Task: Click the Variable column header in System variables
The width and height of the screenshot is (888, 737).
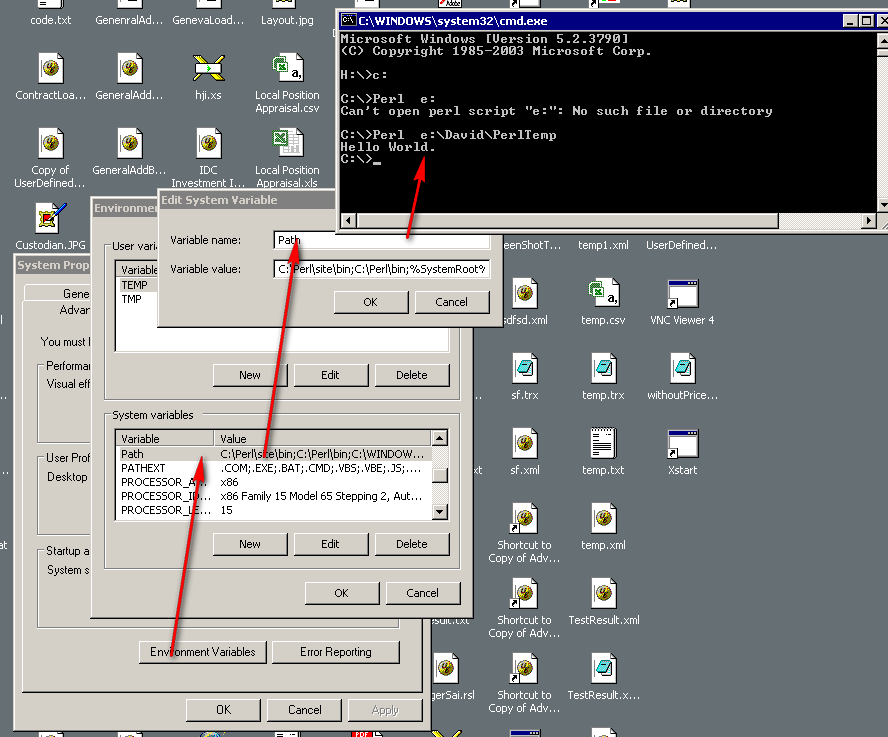Action: tap(165, 438)
